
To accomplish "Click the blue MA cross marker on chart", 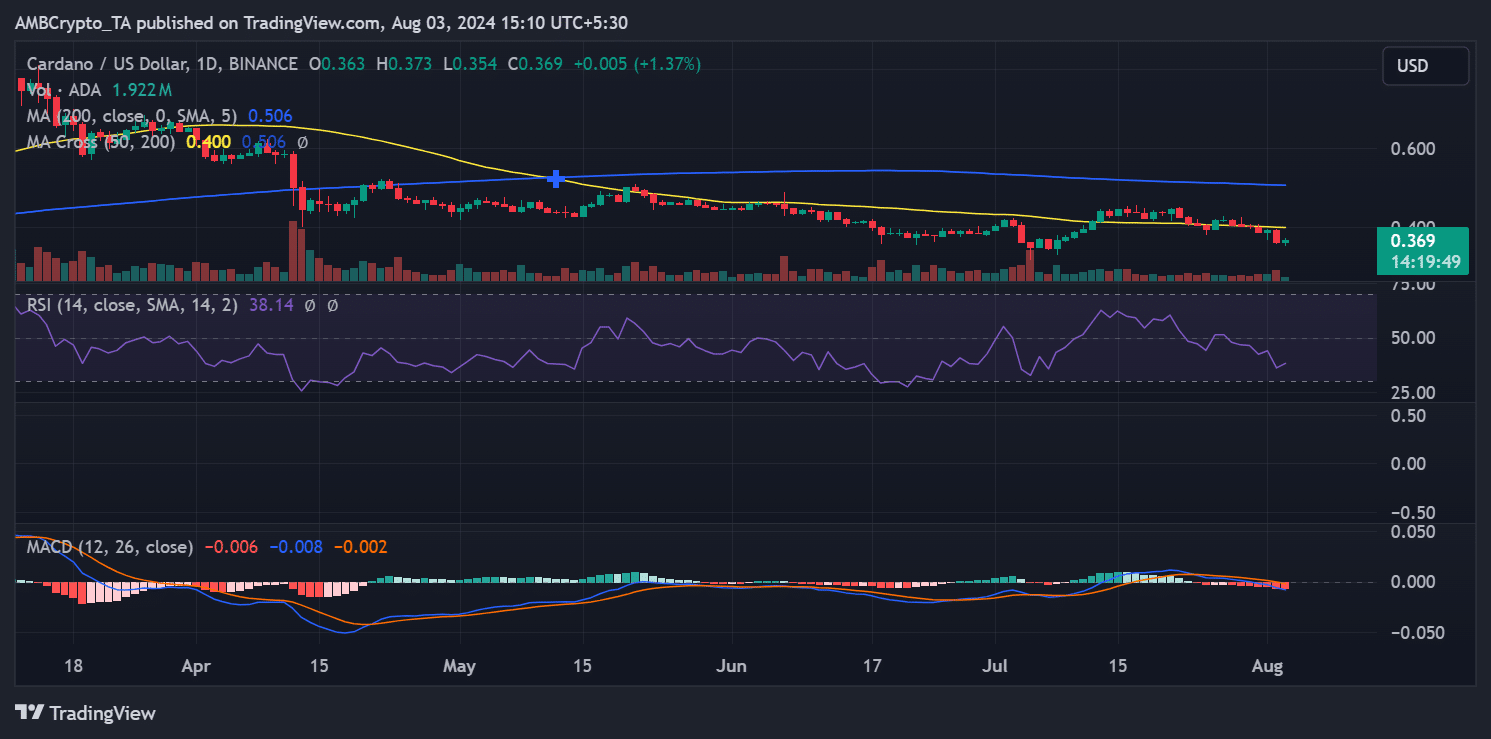I will 556,179.
